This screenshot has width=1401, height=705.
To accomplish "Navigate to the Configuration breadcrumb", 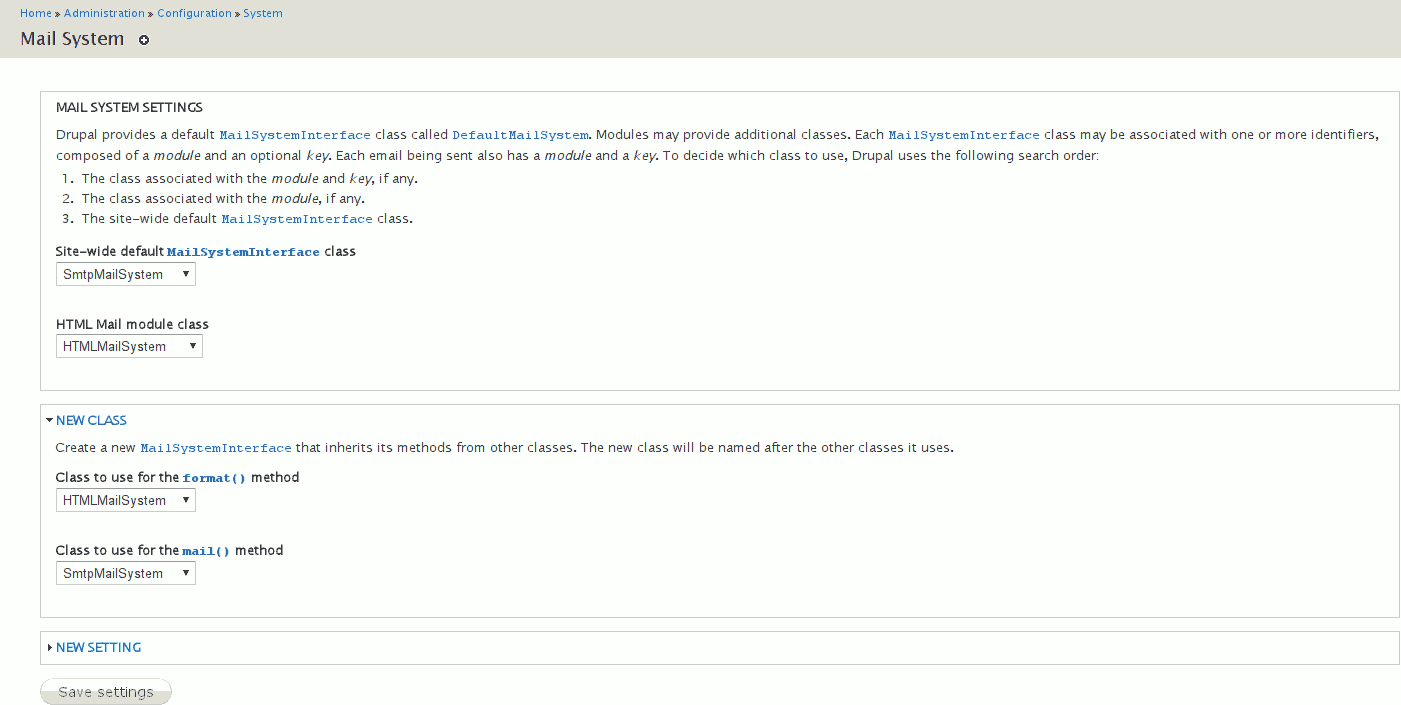I will tap(194, 13).
